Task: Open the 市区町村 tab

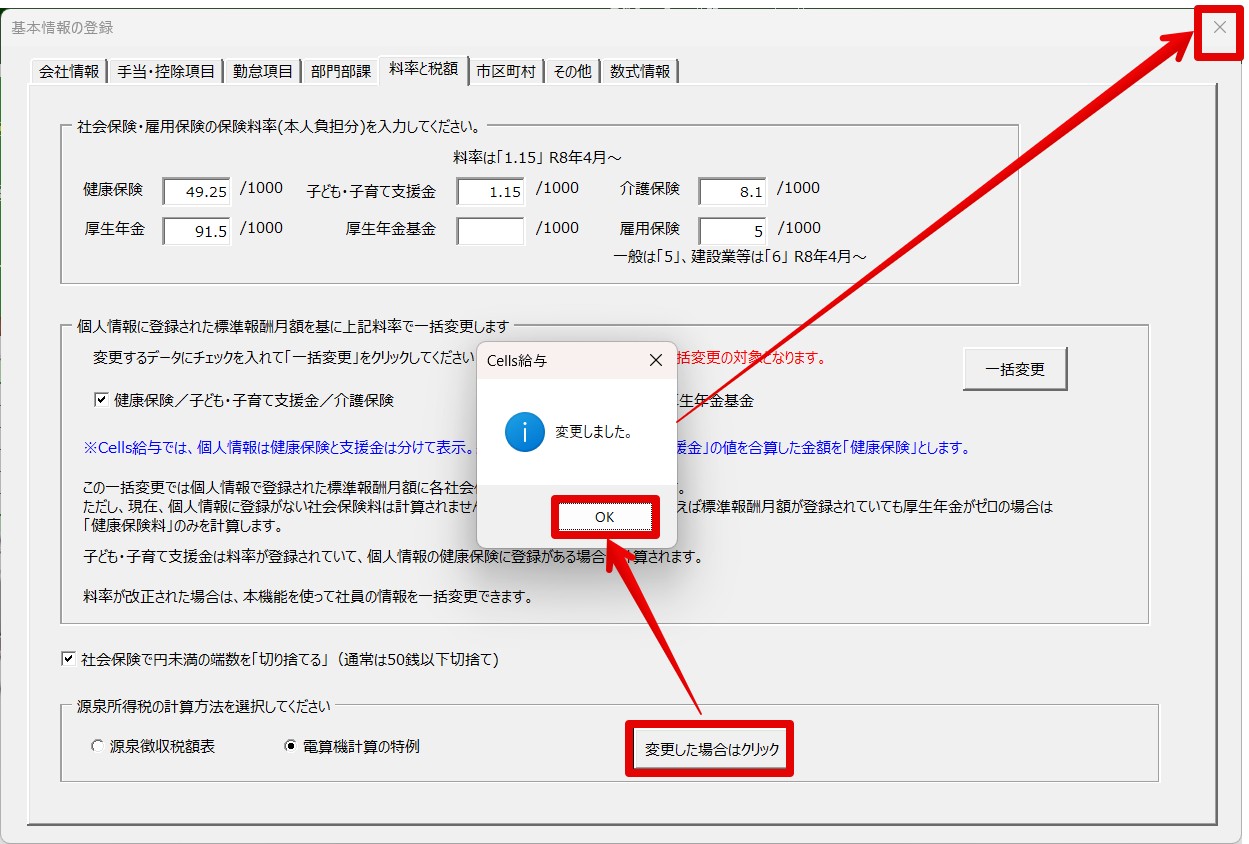Action: (x=506, y=71)
